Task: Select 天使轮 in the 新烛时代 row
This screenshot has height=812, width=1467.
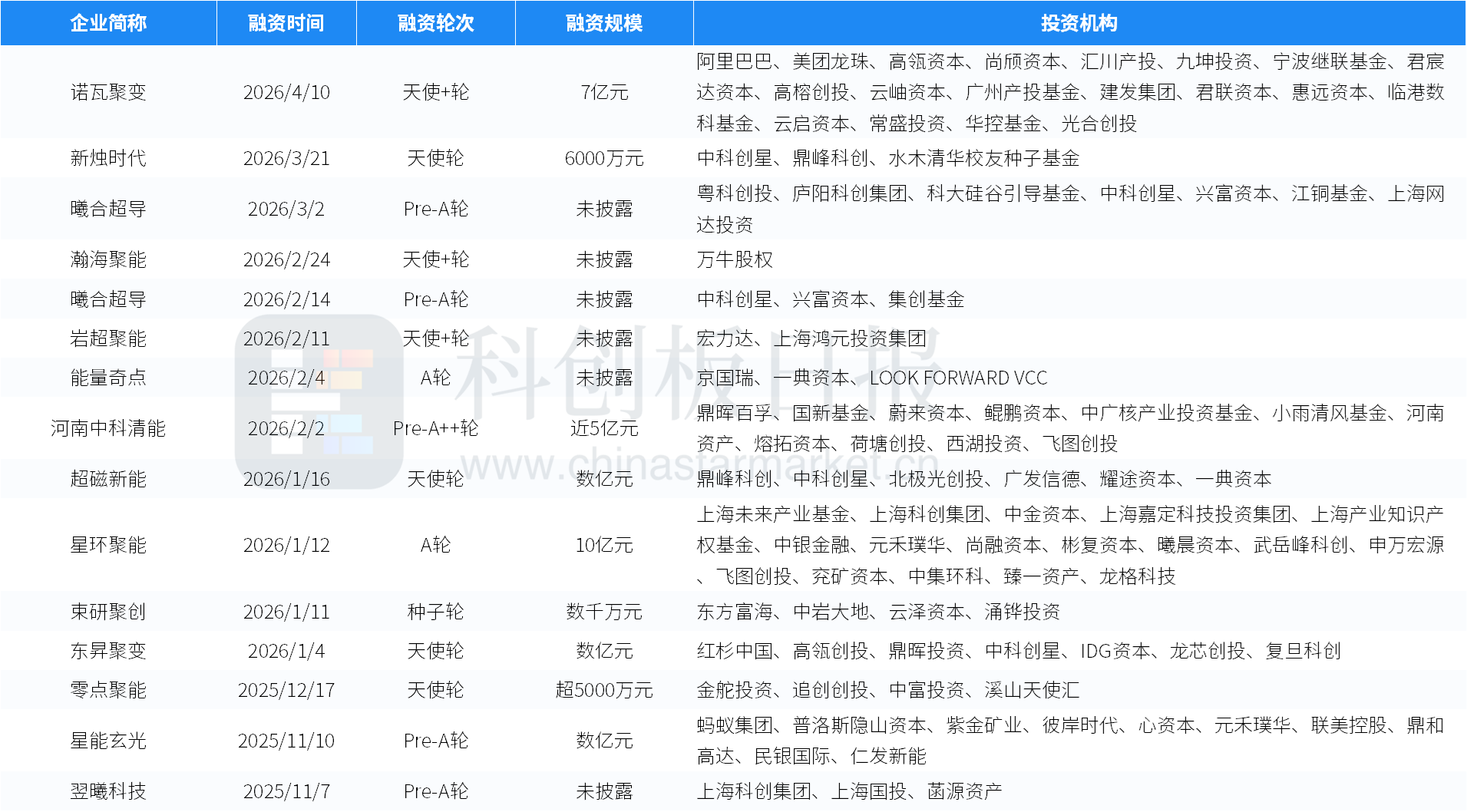Action: 436,158
